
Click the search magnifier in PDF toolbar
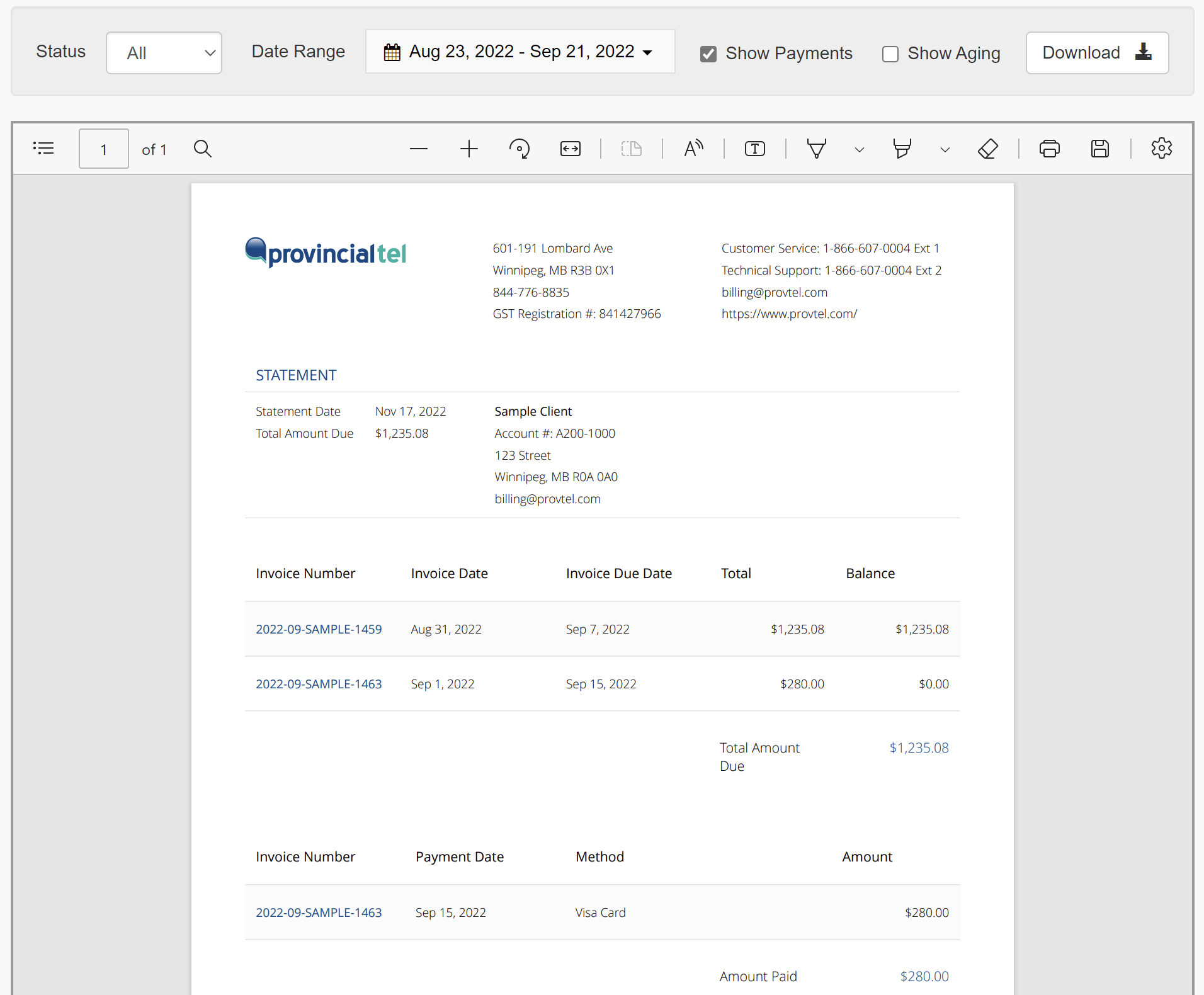point(202,149)
